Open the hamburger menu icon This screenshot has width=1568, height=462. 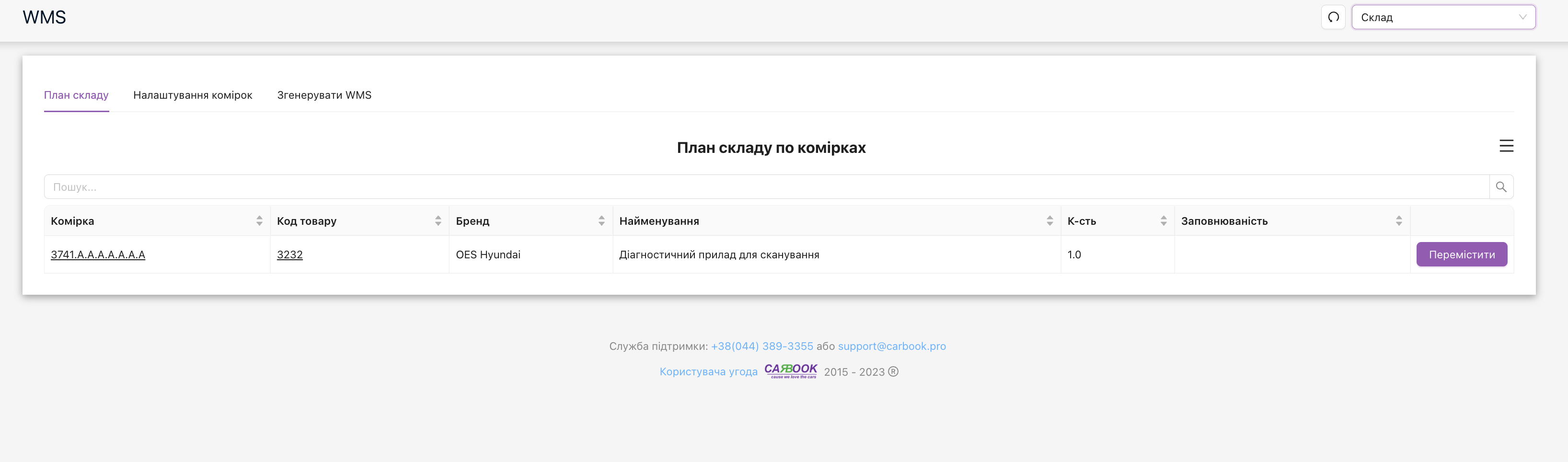[x=1506, y=146]
